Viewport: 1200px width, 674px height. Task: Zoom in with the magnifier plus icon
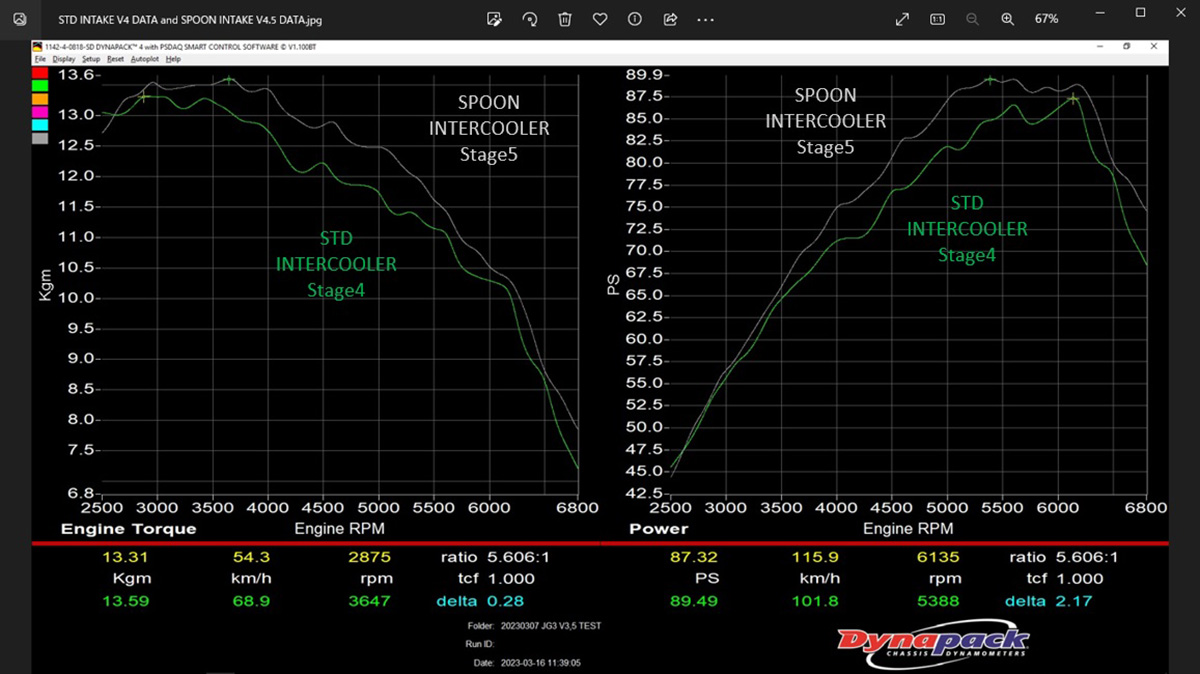coord(1007,19)
